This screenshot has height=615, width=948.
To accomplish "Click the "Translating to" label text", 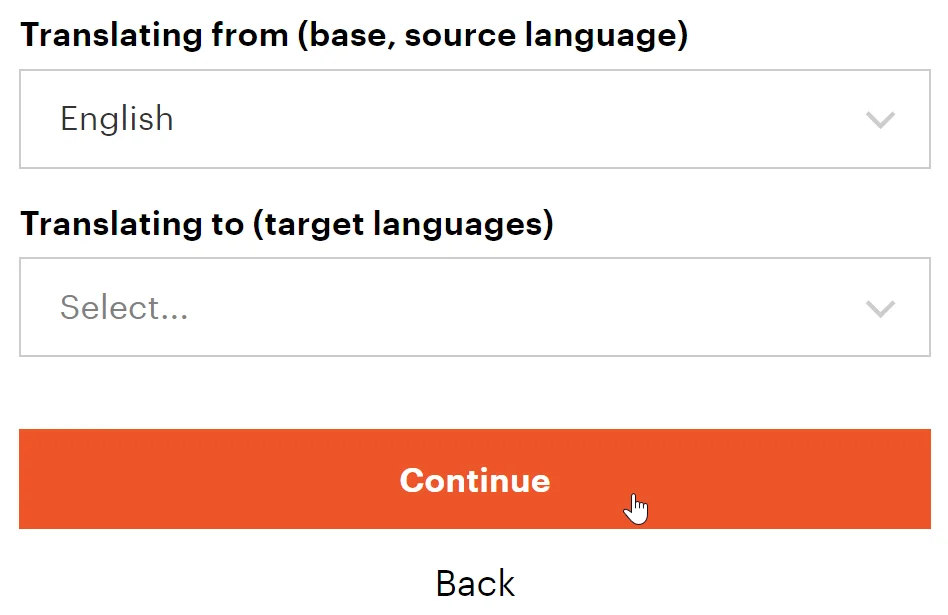I will pos(130,224).
